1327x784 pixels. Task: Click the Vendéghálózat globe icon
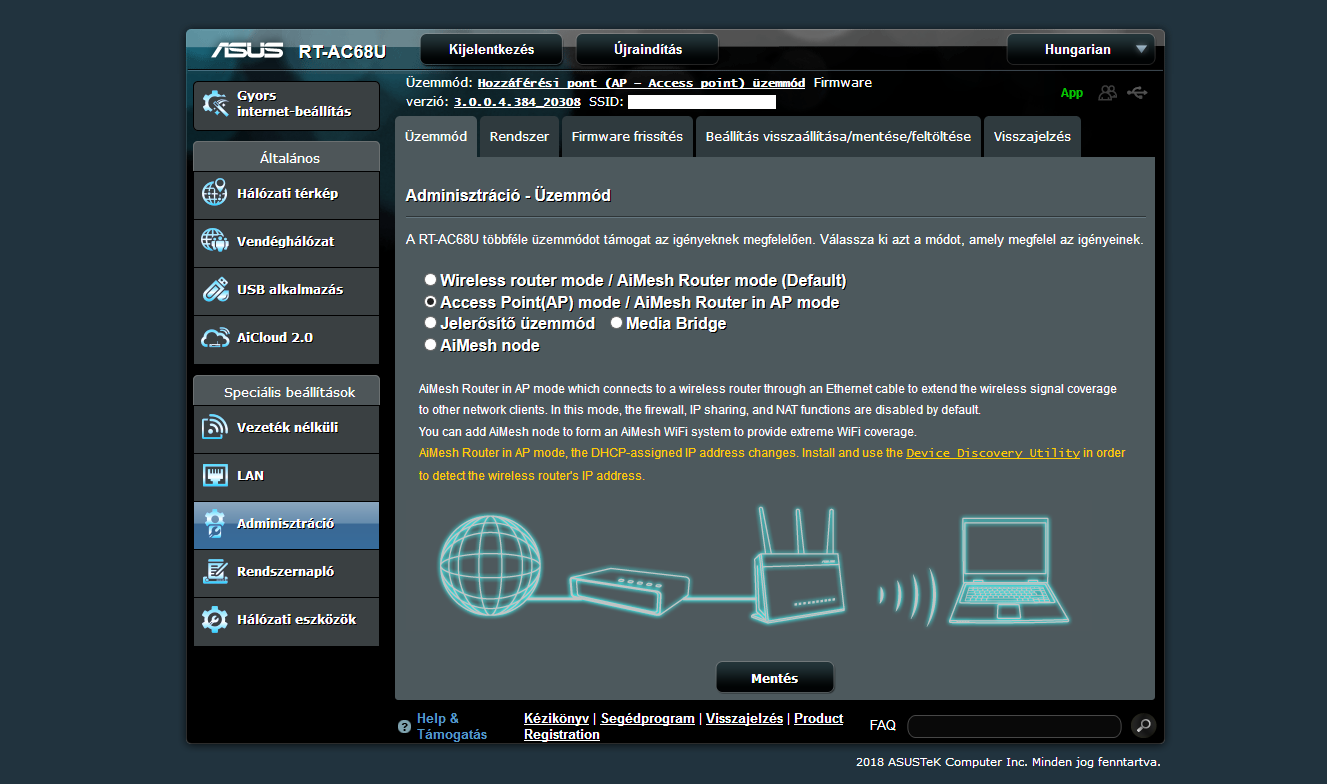(x=215, y=241)
